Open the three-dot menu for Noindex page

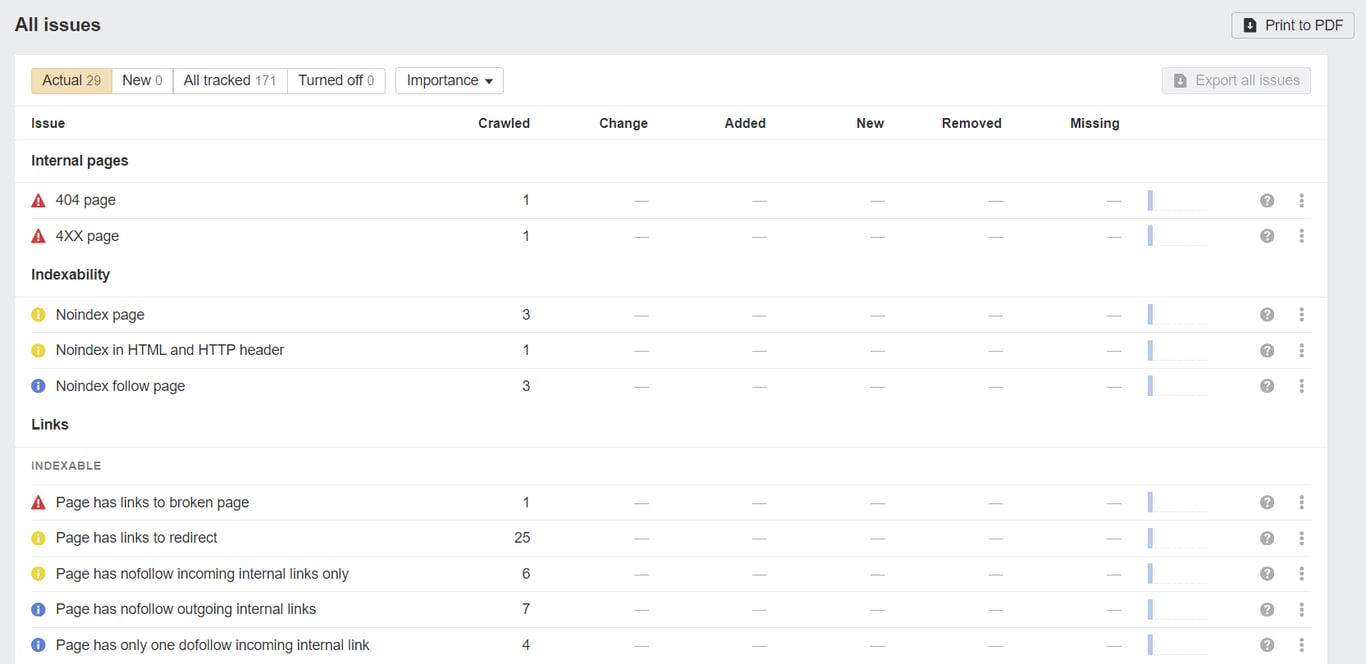click(x=1302, y=314)
